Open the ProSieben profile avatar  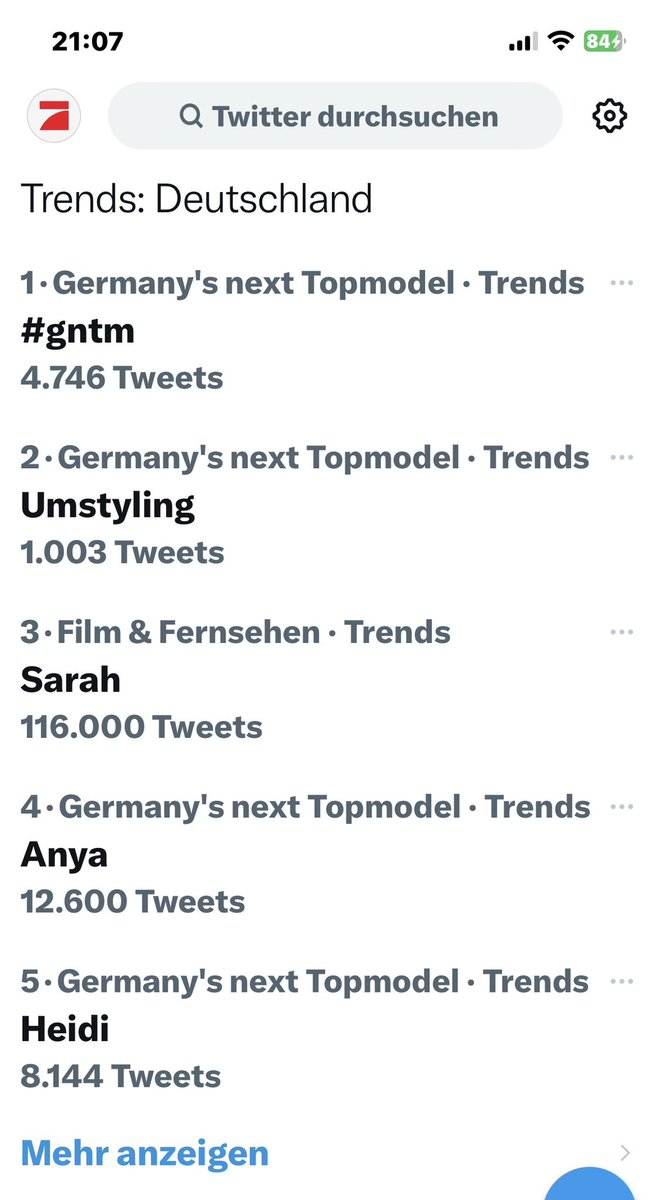pos(52,115)
